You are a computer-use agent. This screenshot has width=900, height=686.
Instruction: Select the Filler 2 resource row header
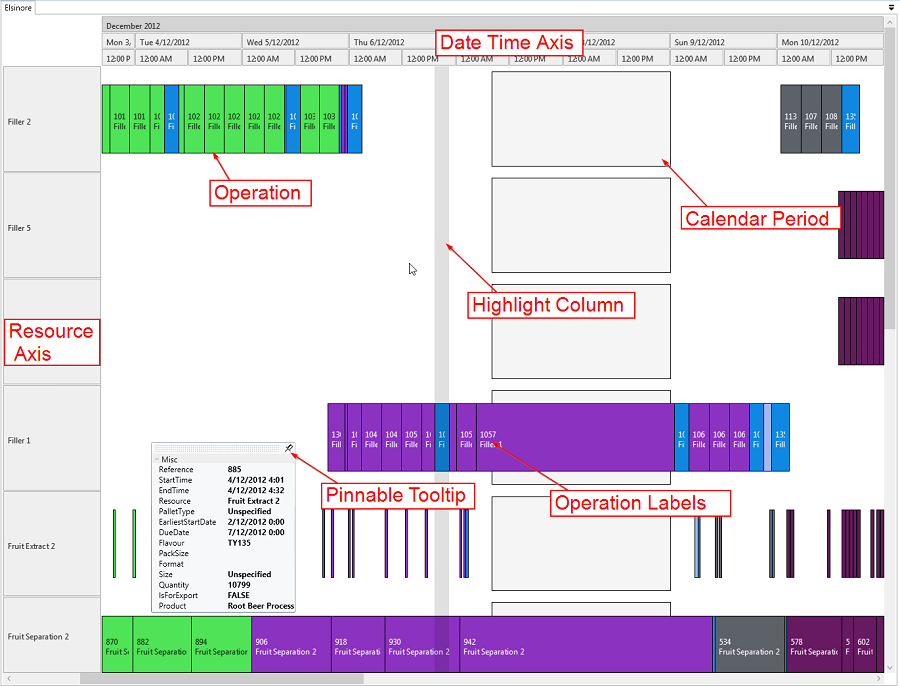pos(51,120)
